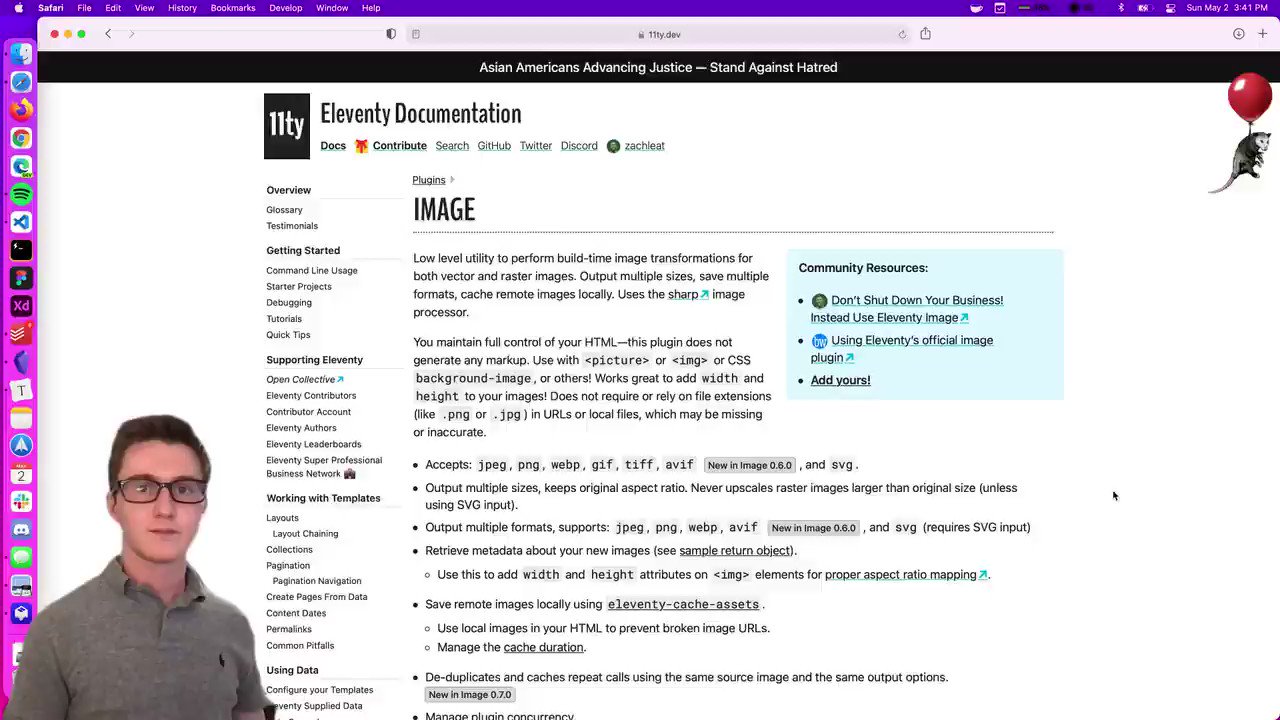Screen dimensions: 1280x720
Task: Select Overview in the sidebar
Action: tap(288, 190)
